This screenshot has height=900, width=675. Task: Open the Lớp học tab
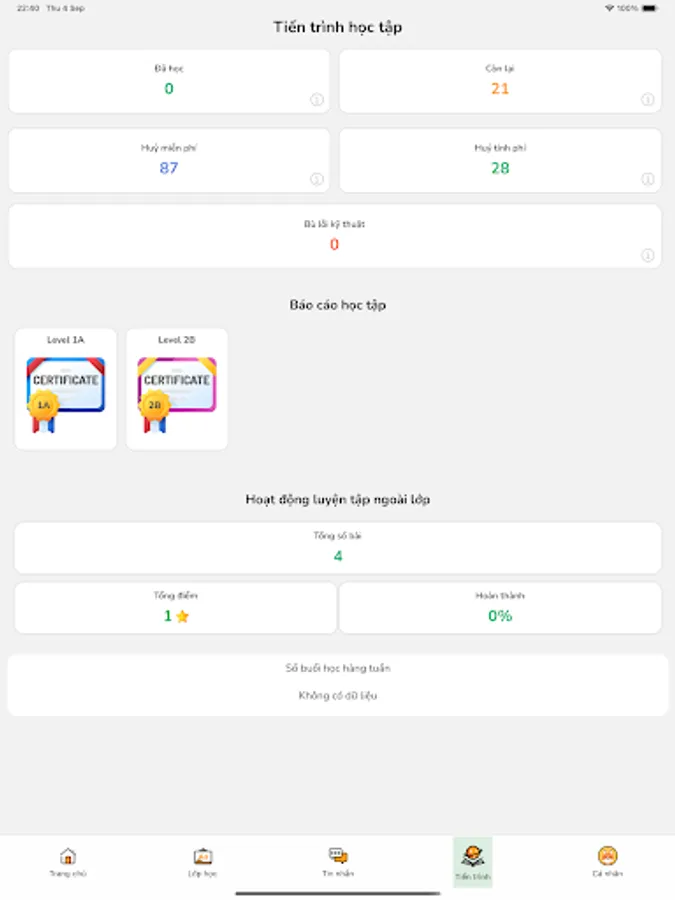coord(202,861)
